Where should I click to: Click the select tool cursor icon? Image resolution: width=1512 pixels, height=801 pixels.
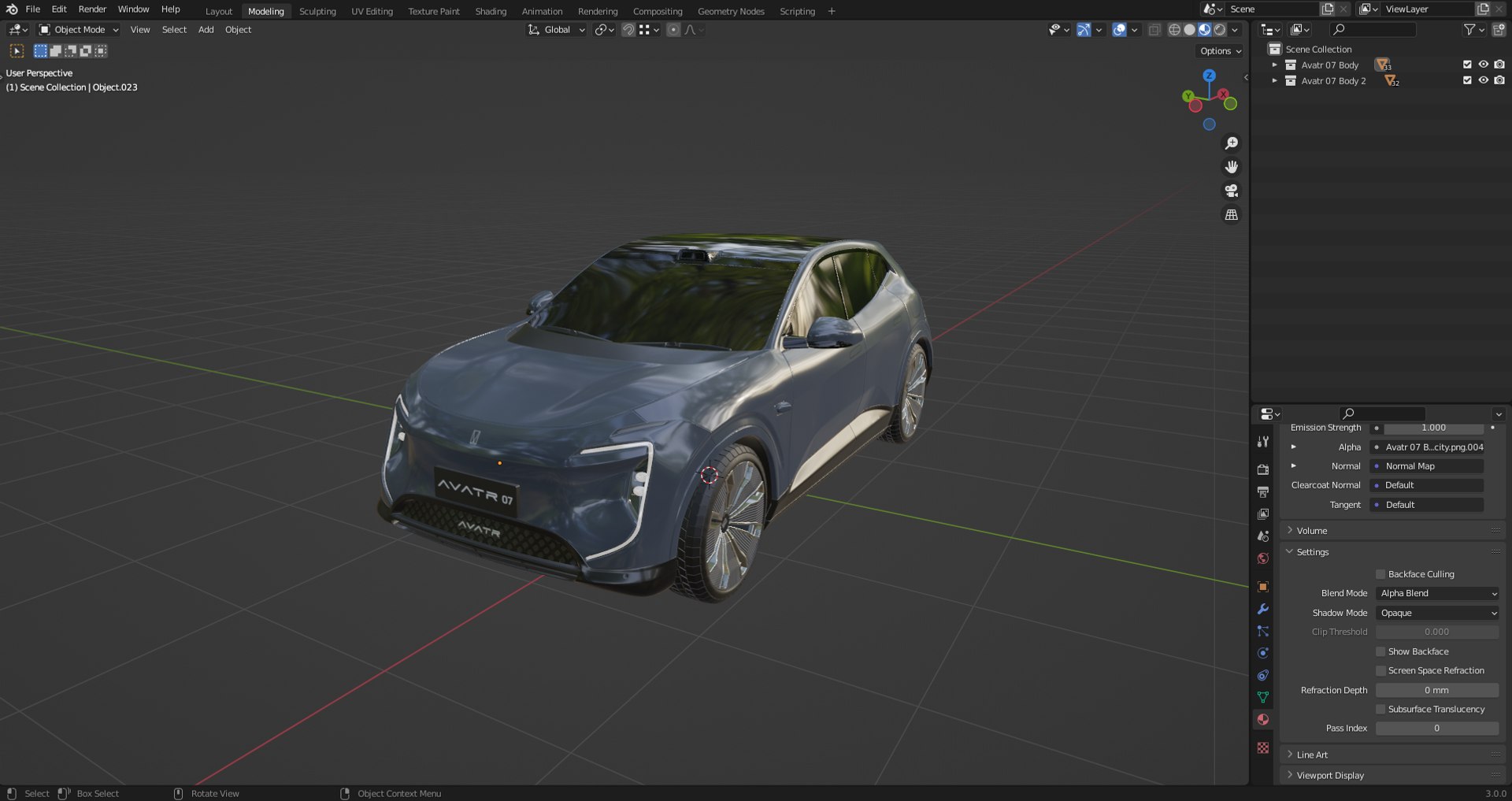click(17, 51)
